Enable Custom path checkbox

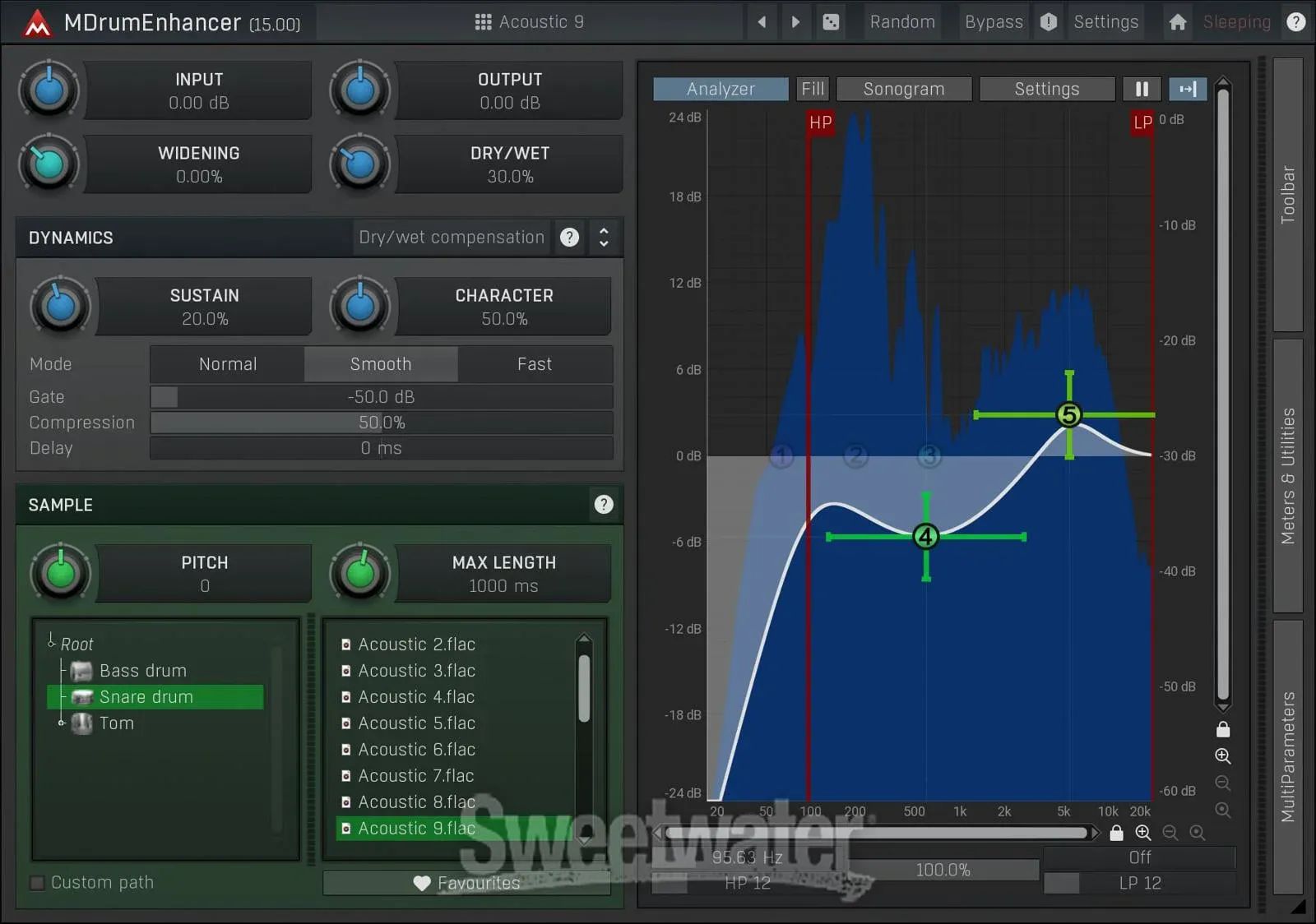37,883
